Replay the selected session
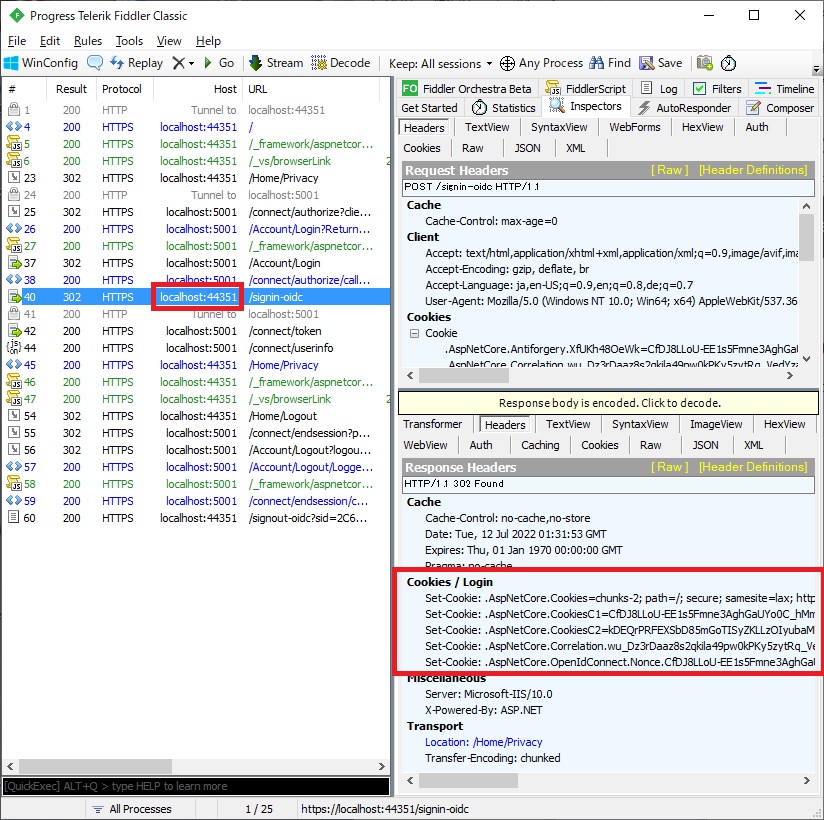824x820 pixels. tap(137, 63)
